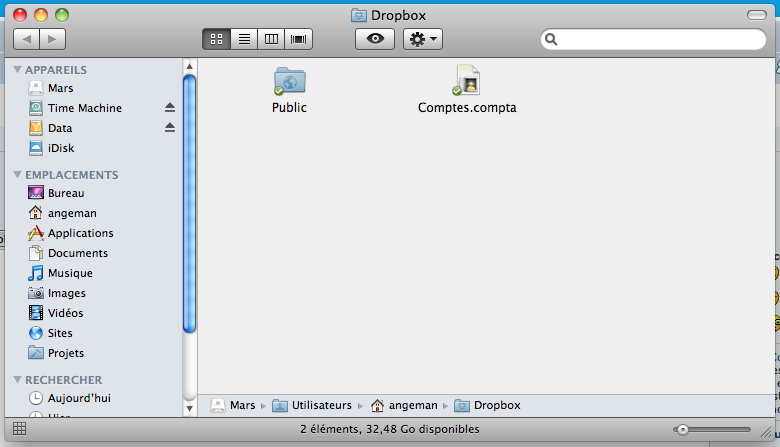Click the blue sidebar scrollbar thumb
Image resolution: width=780 pixels, height=447 pixels.
(x=189, y=203)
